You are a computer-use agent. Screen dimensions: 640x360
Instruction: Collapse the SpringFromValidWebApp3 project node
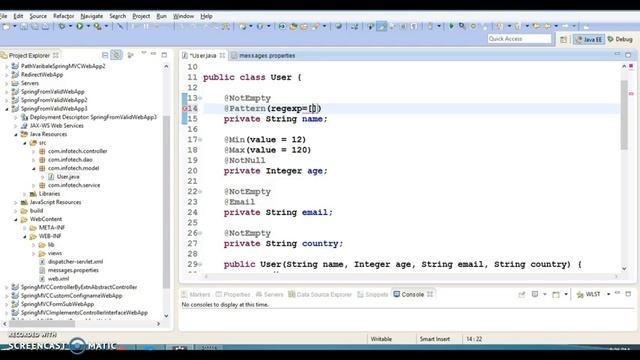(7, 109)
